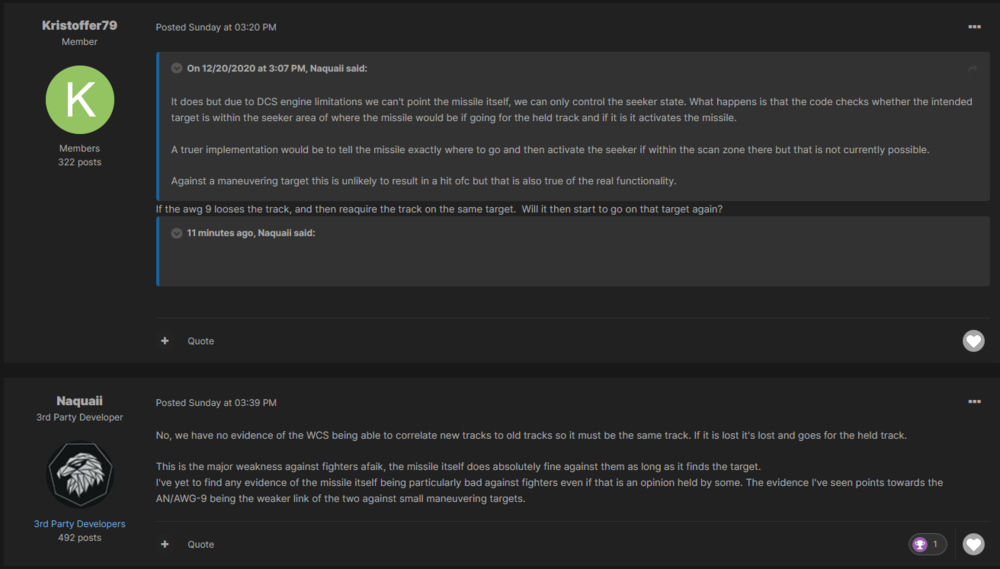The width and height of the screenshot is (1000, 569).
Task: Open Kristoffer79's green K avatar
Action: tap(80, 100)
